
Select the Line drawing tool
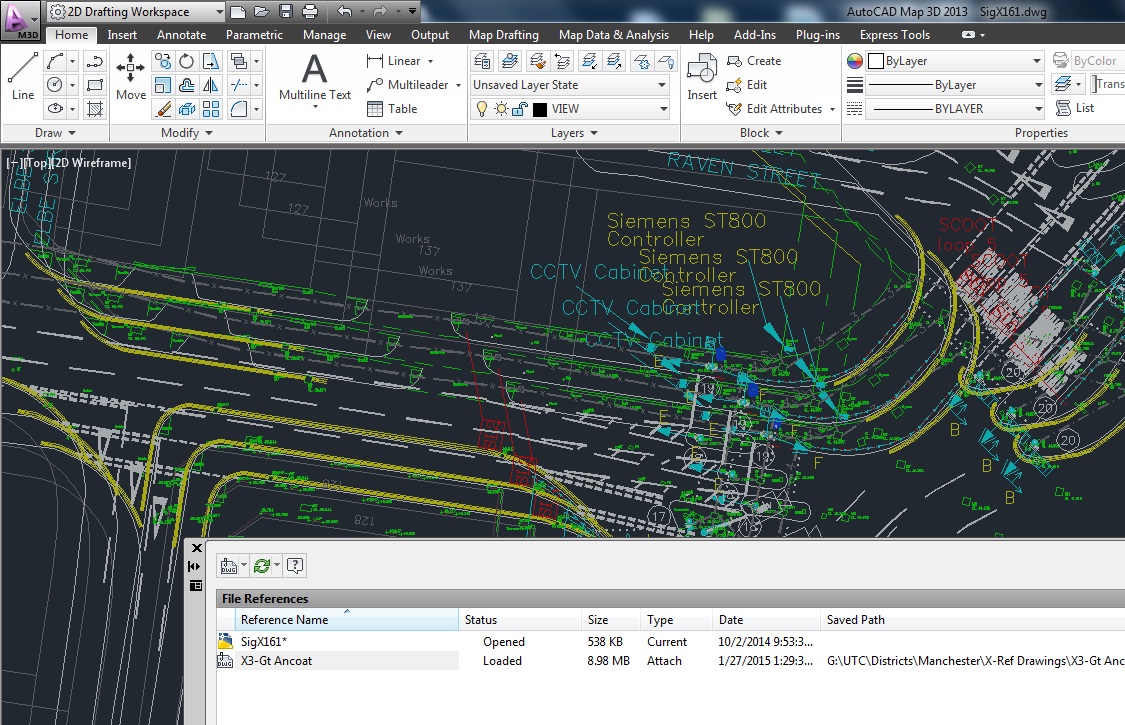pos(22,76)
